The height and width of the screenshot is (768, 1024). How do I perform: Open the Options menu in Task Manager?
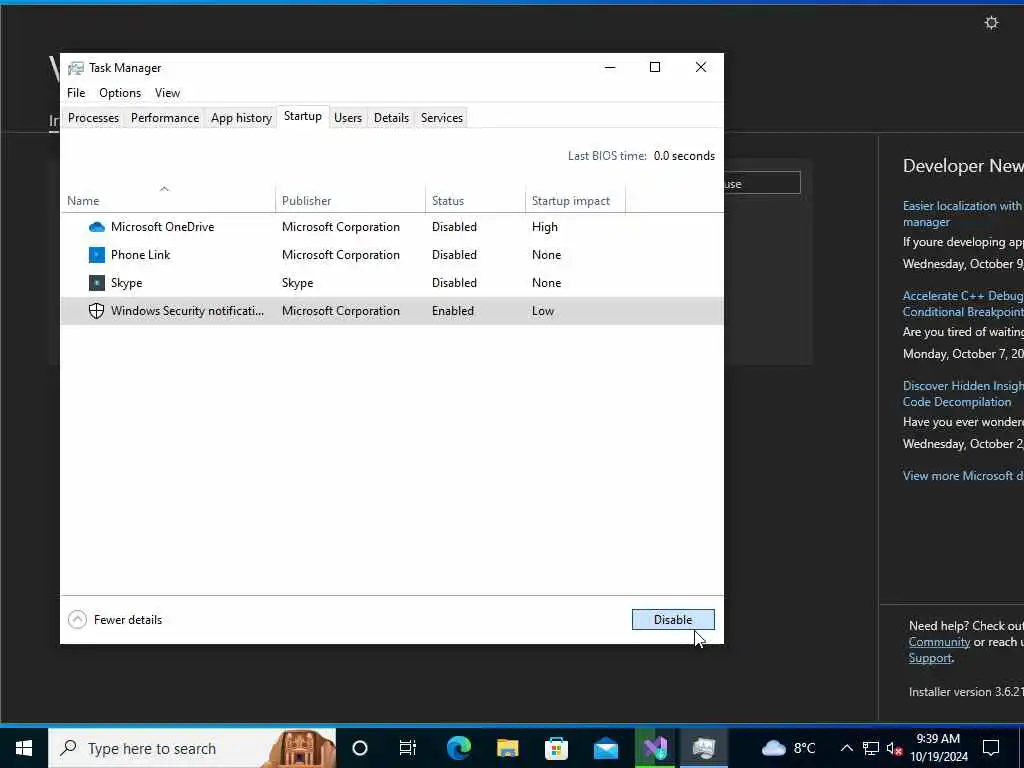click(120, 93)
